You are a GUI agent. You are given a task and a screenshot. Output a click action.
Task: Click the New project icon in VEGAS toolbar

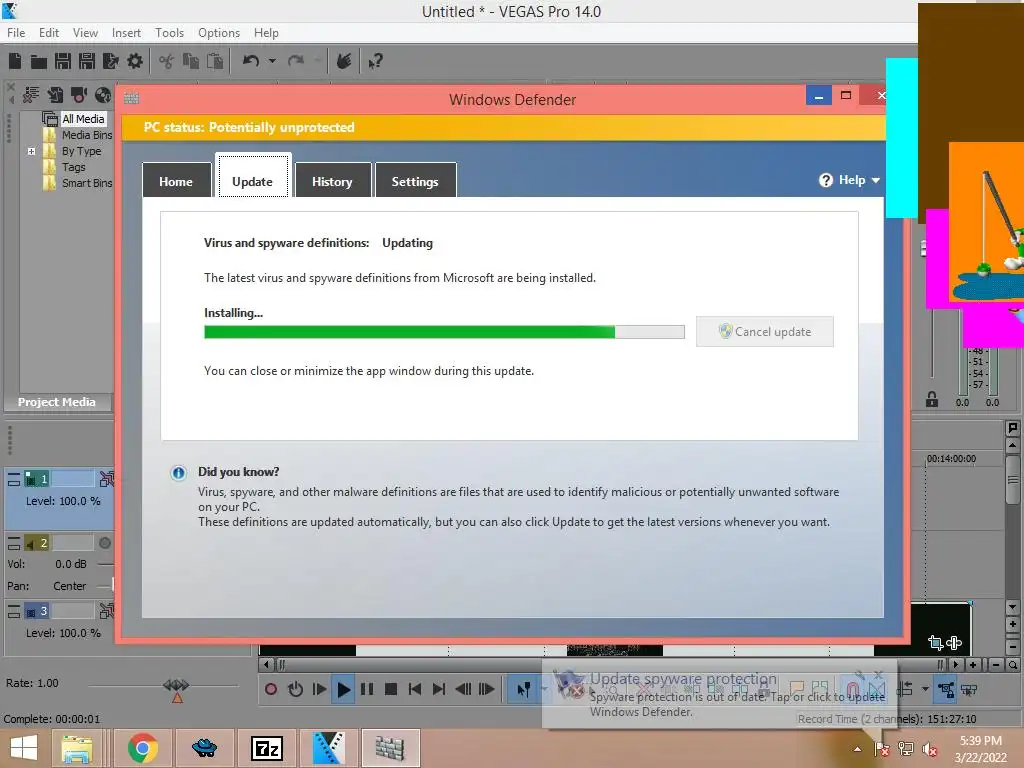click(x=15, y=61)
